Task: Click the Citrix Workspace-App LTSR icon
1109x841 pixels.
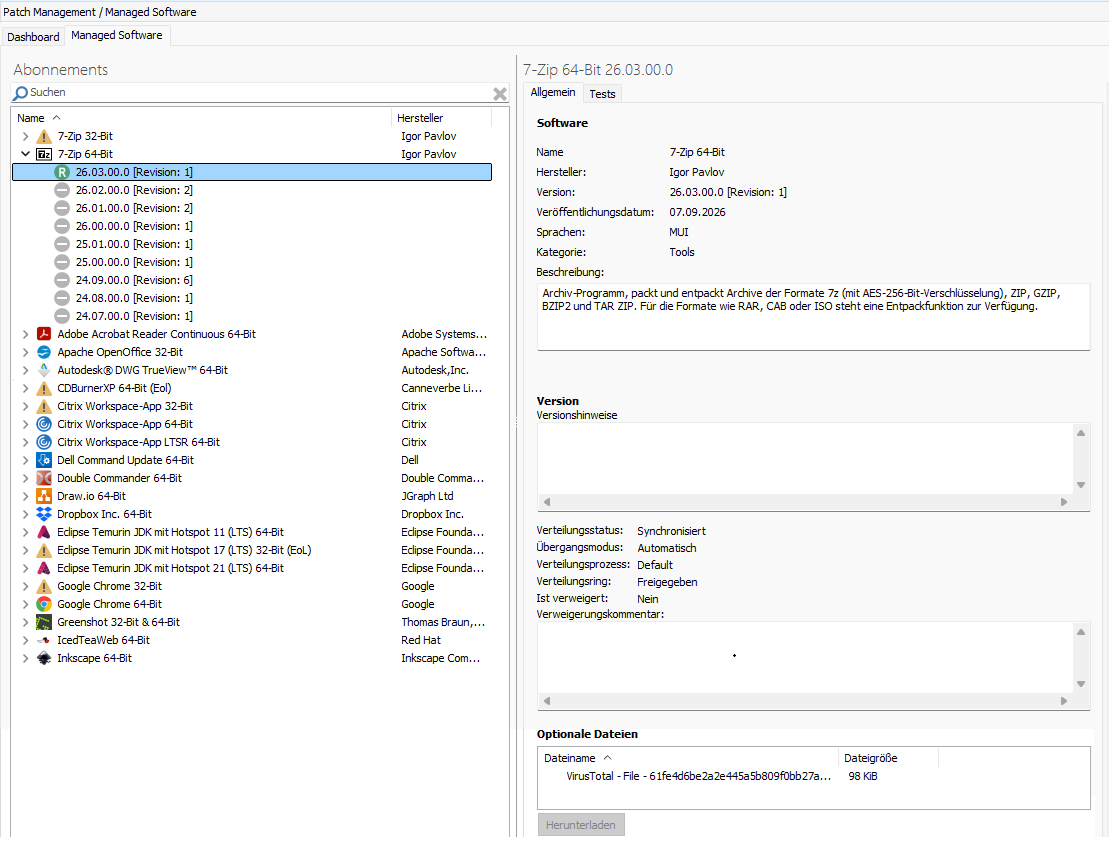Action: 44,442
